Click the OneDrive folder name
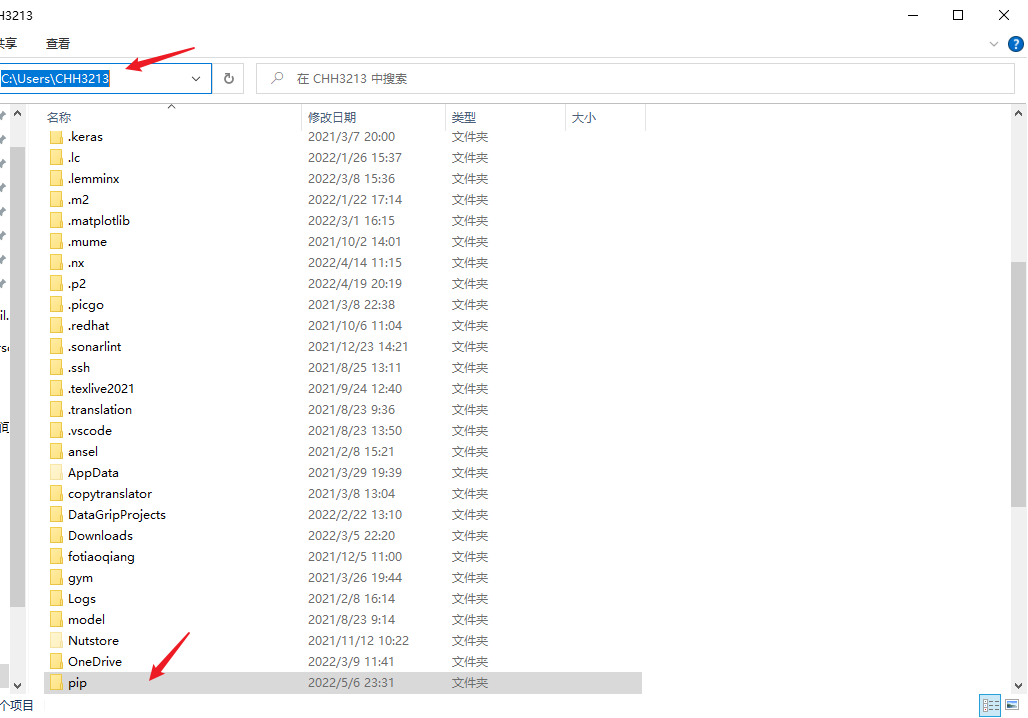Image resolution: width=1028 pixels, height=718 pixels. tap(95, 662)
